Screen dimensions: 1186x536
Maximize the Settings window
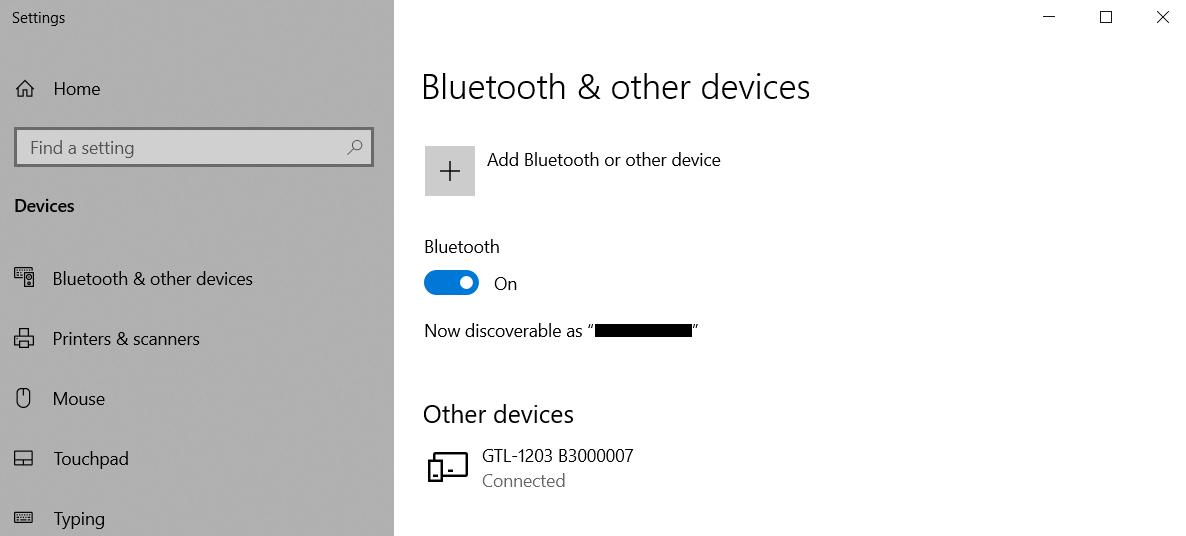coord(1106,17)
